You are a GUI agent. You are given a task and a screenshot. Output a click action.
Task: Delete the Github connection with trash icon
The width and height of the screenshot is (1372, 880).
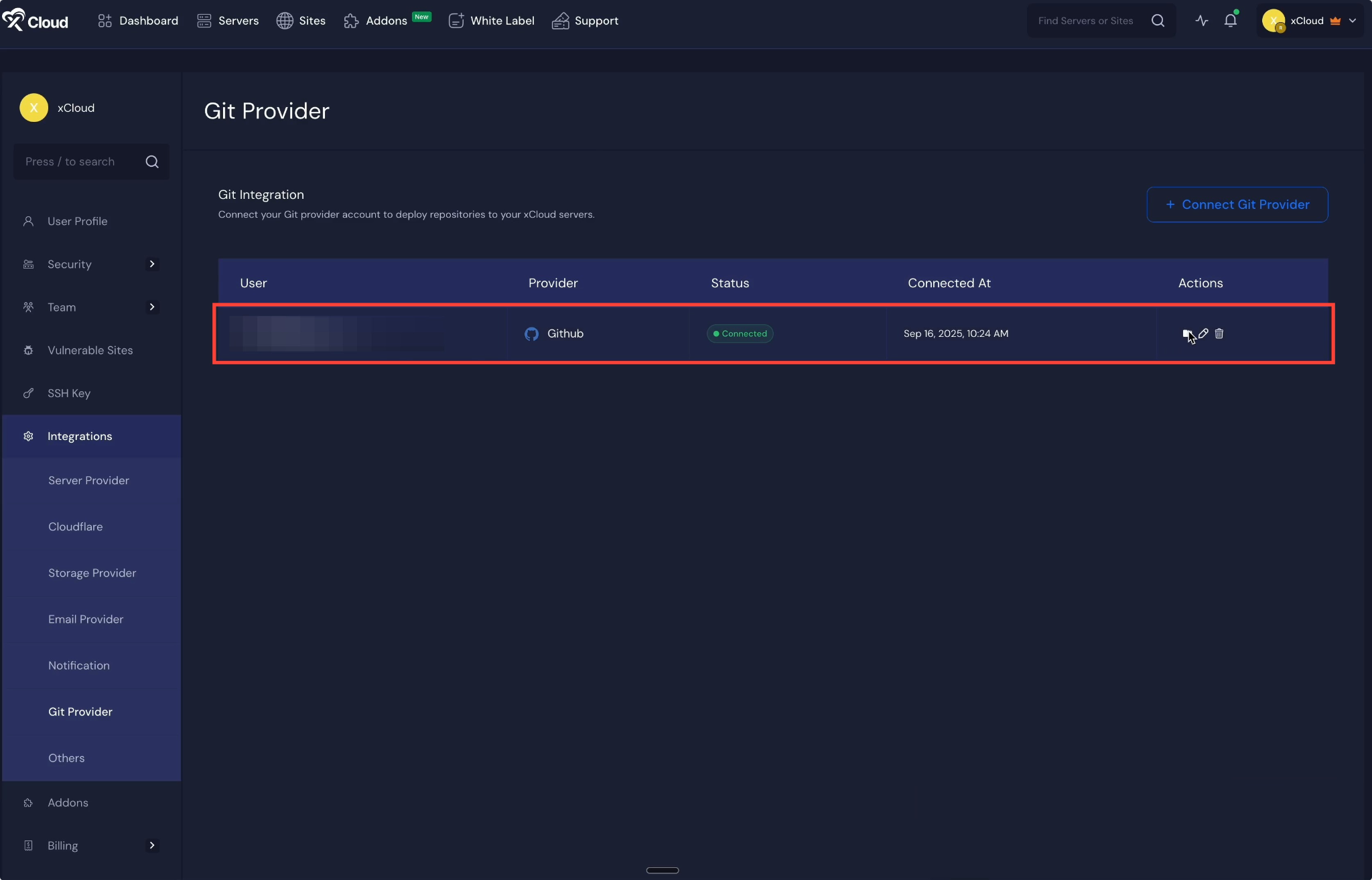[1219, 334]
